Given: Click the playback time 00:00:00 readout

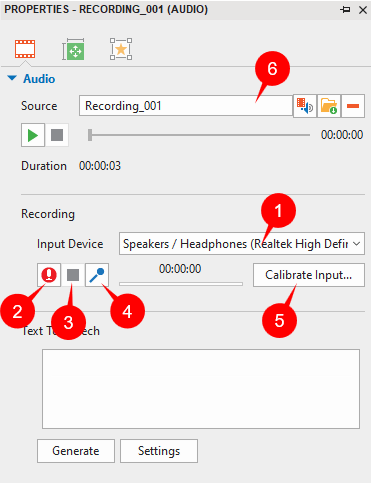Looking at the screenshot, I should pyautogui.click(x=342, y=135).
